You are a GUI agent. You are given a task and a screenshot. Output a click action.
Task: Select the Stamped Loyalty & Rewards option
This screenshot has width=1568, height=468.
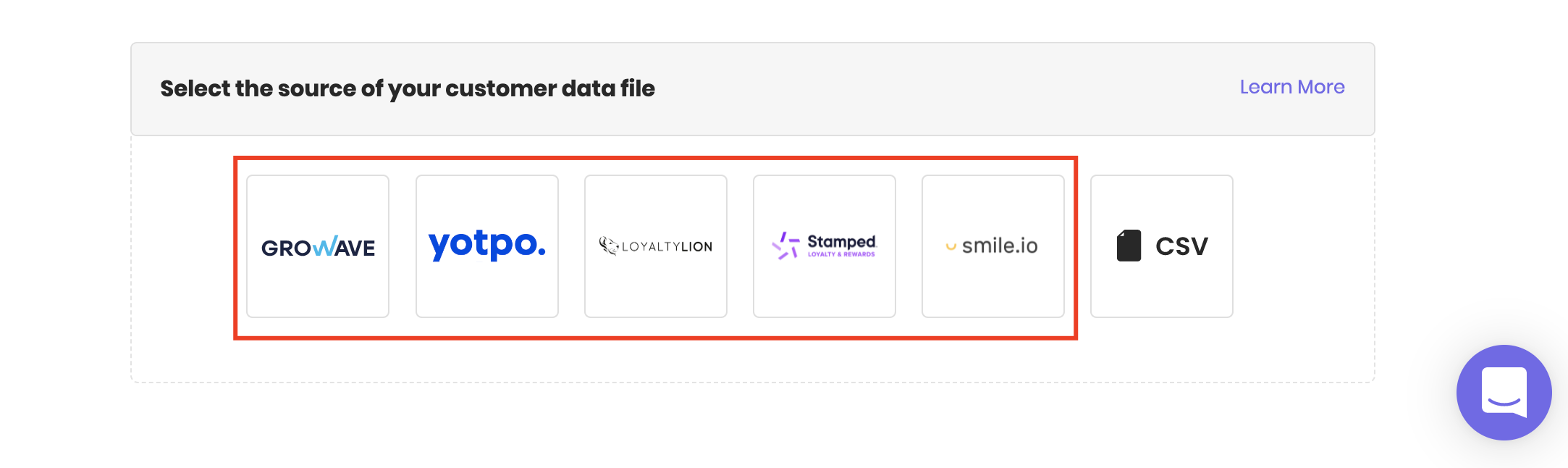tap(824, 246)
